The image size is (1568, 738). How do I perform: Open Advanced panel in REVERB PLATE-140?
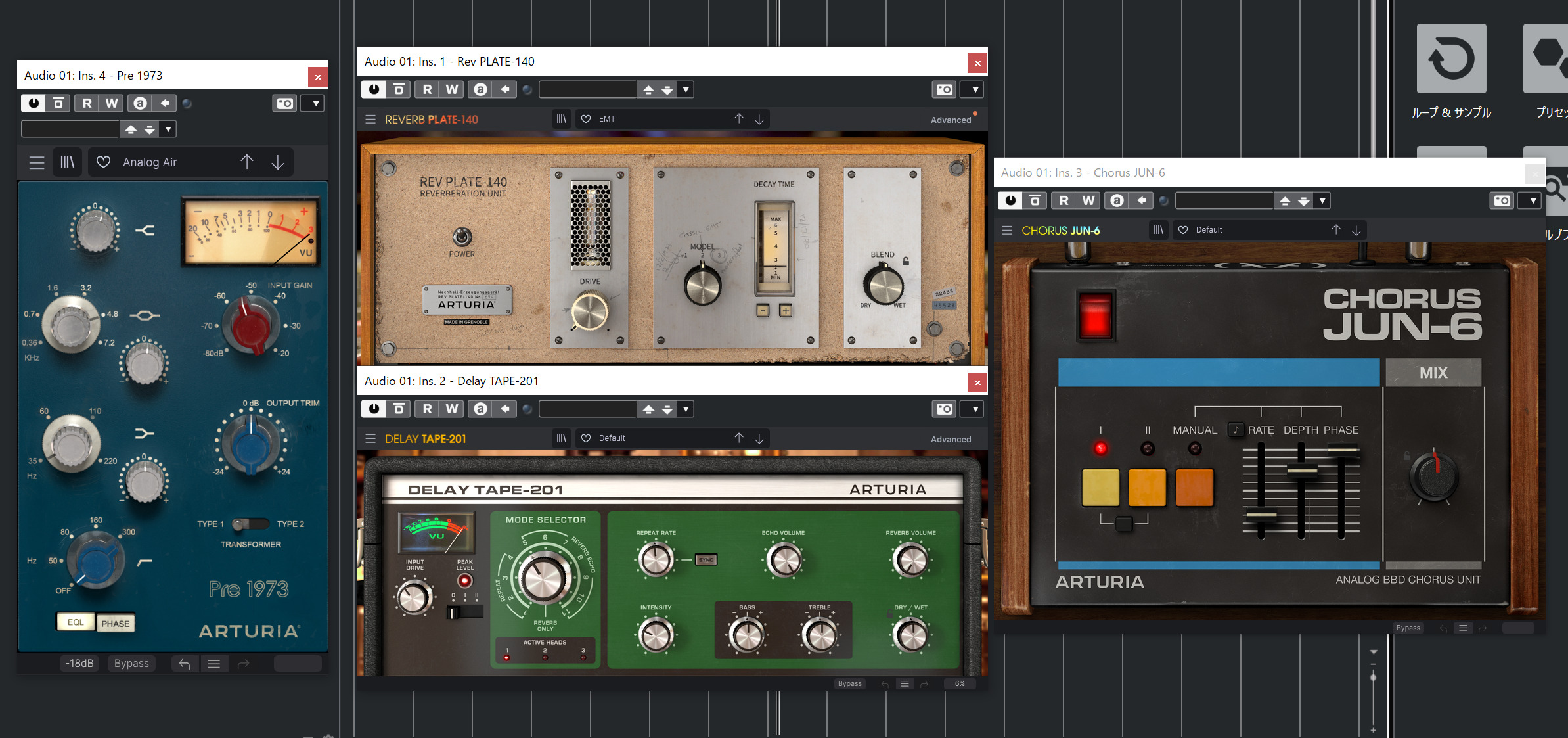[x=951, y=120]
